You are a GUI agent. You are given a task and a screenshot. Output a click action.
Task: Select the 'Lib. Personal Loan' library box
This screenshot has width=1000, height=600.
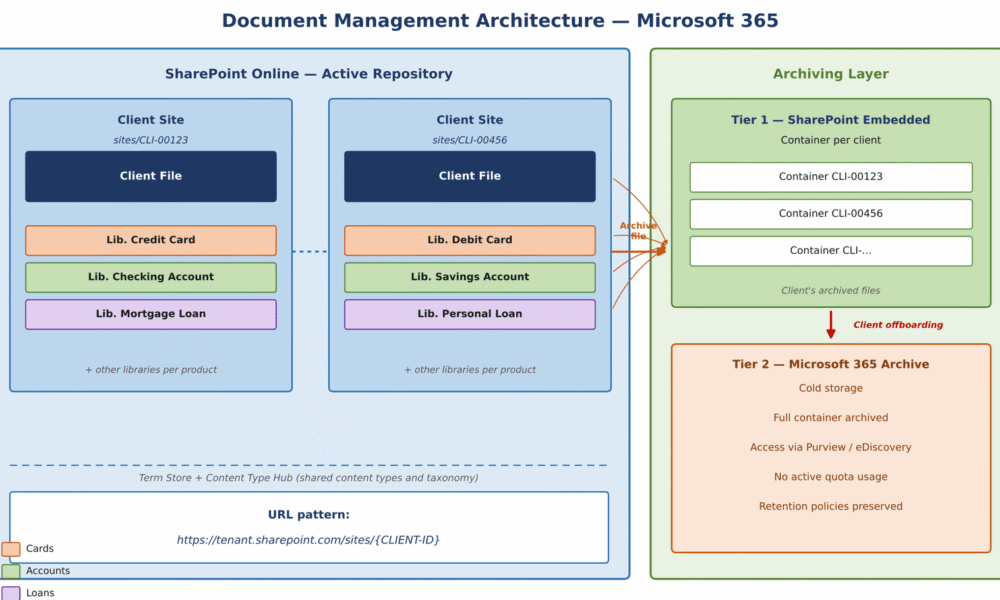point(470,314)
